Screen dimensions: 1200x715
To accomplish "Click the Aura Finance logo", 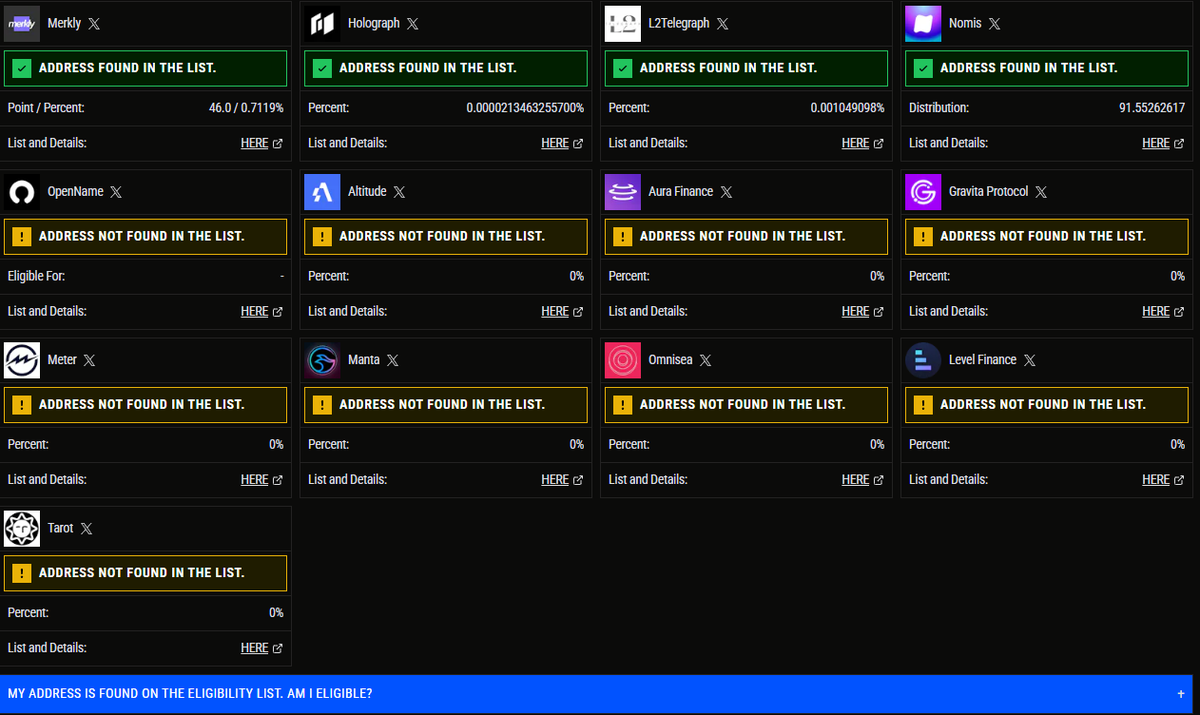I will point(623,191).
